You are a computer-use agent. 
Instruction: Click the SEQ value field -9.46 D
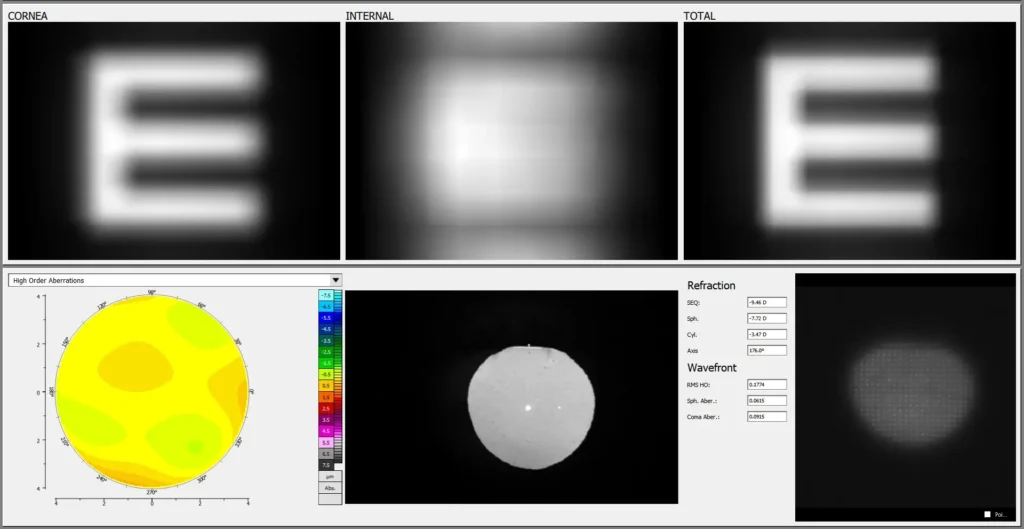(767, 302)
